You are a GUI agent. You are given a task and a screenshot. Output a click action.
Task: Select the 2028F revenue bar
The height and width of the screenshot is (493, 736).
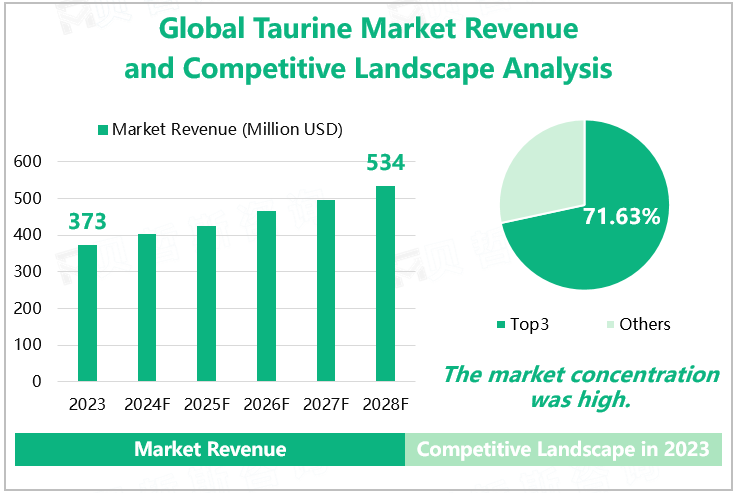point(385,283)
